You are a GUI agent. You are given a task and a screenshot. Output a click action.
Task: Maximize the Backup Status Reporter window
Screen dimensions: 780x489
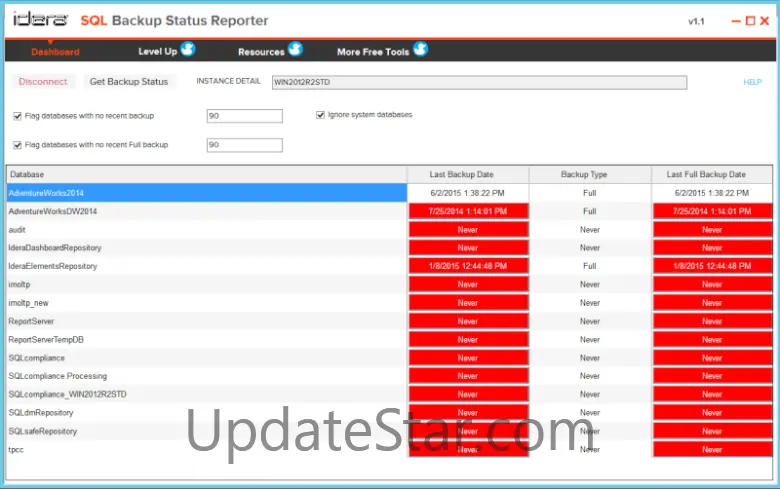click(x=750, y=21)
